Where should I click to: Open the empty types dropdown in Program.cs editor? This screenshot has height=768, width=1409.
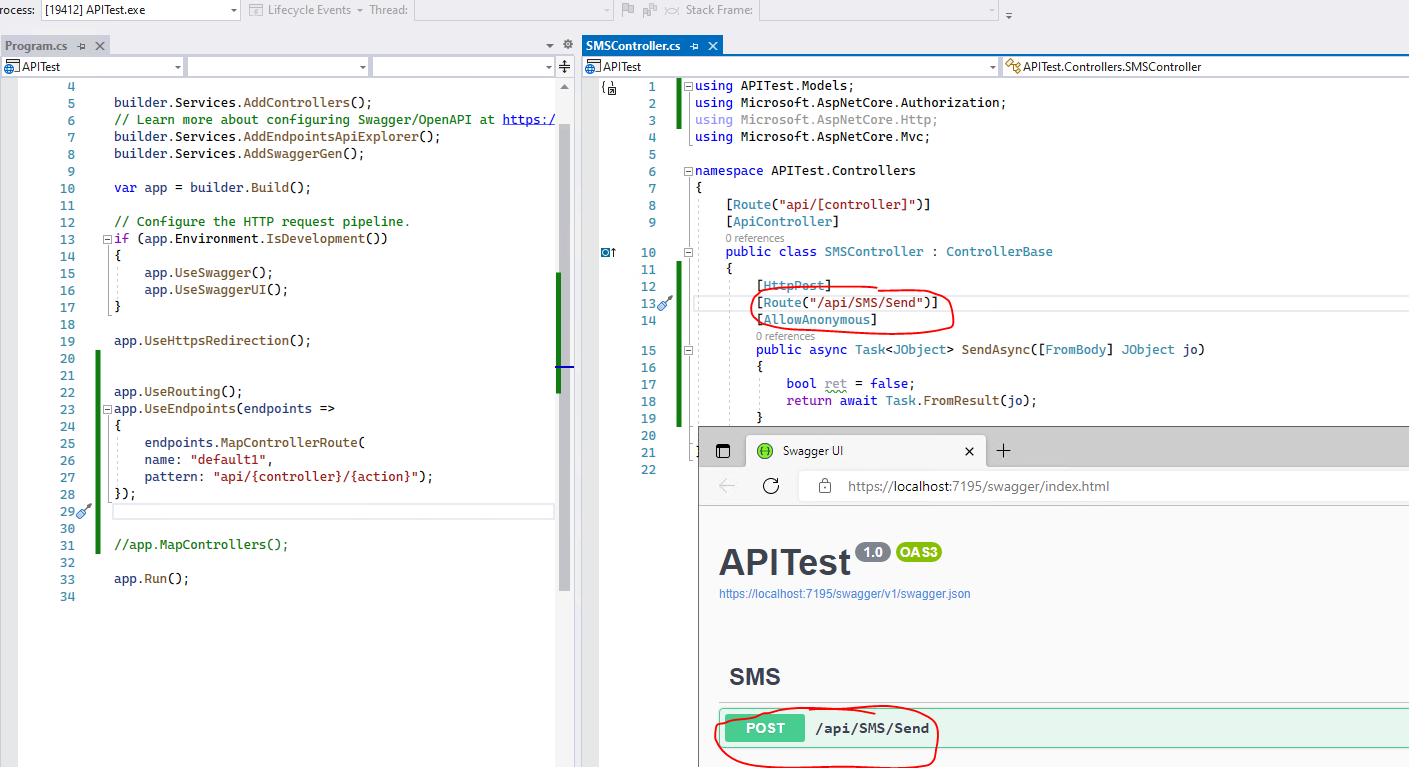pos(278,67)
